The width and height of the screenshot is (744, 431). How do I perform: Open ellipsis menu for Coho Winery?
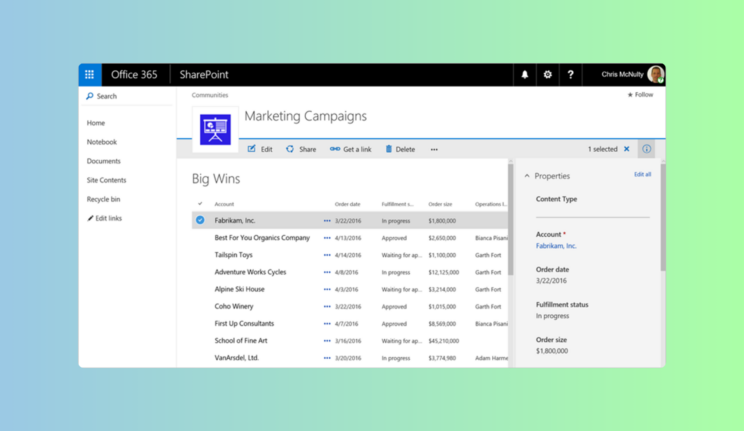327,307
